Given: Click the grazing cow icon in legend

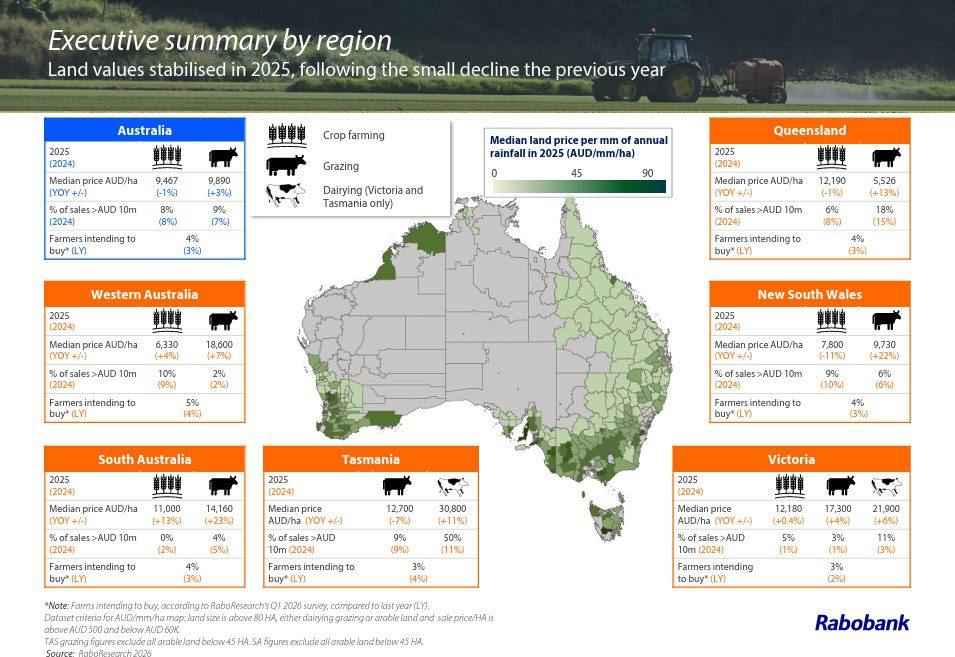Looking at the screenshot, I should [x=286, y=165].
